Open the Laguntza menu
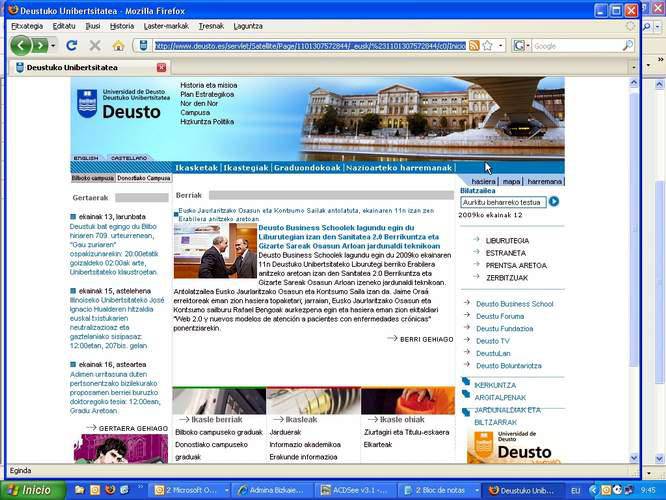Image resolution: width=666 pixels, height=500 pixels. pyautogui.click(x=248, y=26)
